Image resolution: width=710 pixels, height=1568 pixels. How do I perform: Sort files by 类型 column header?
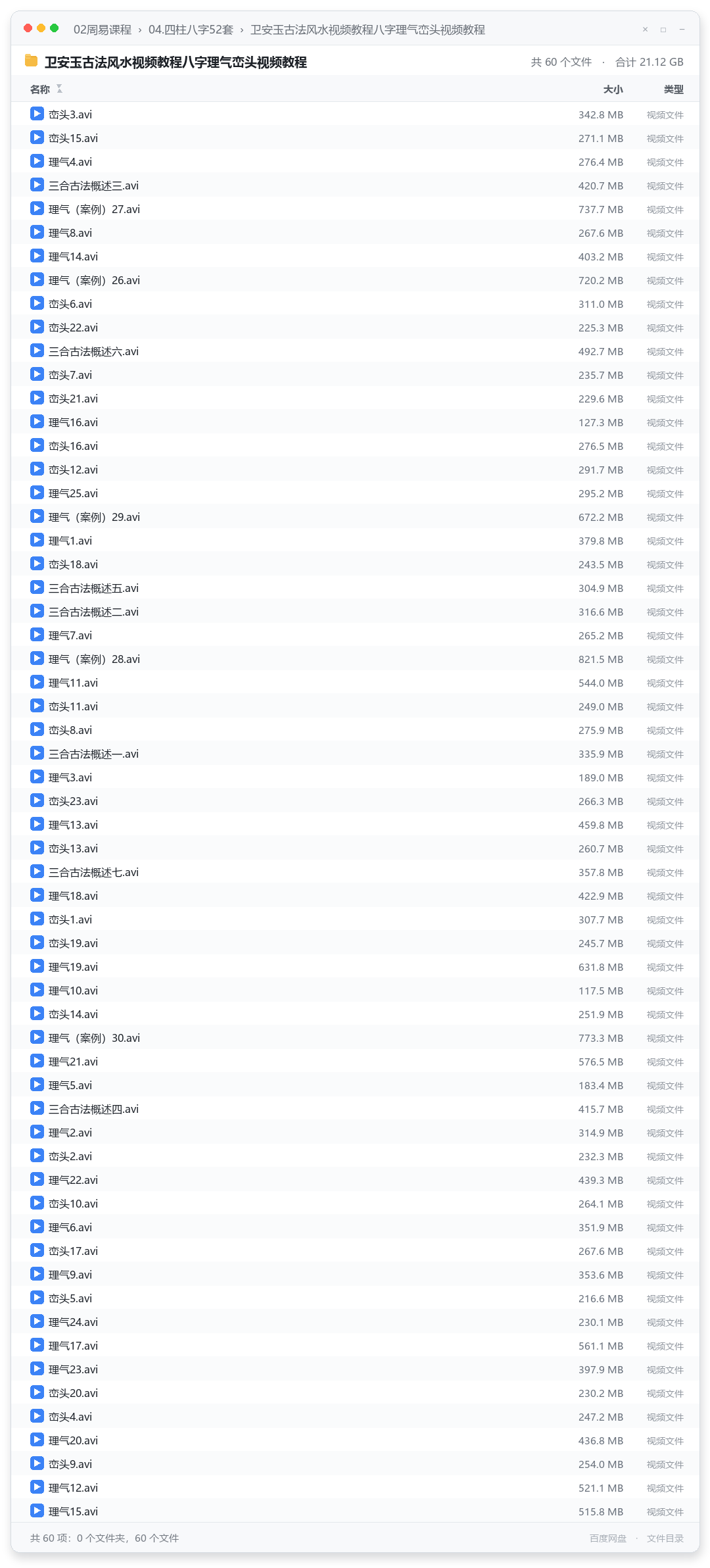pos(673,89)
